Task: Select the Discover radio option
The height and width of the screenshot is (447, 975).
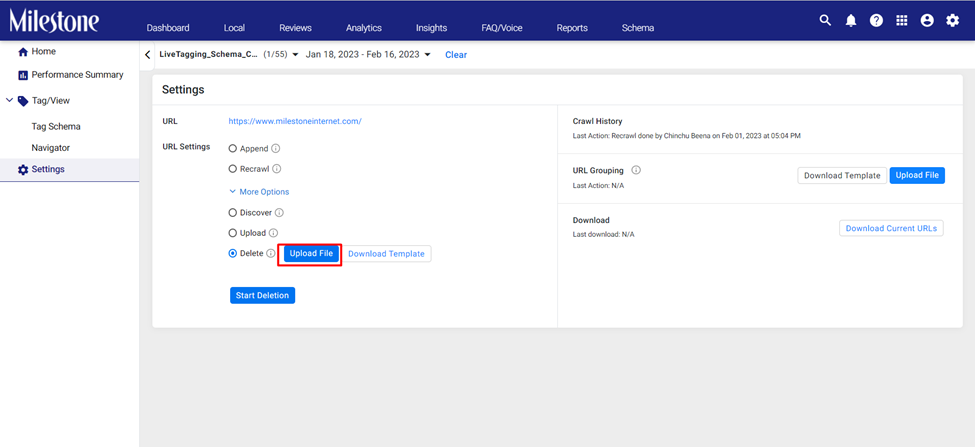Action: click(233, 213)
